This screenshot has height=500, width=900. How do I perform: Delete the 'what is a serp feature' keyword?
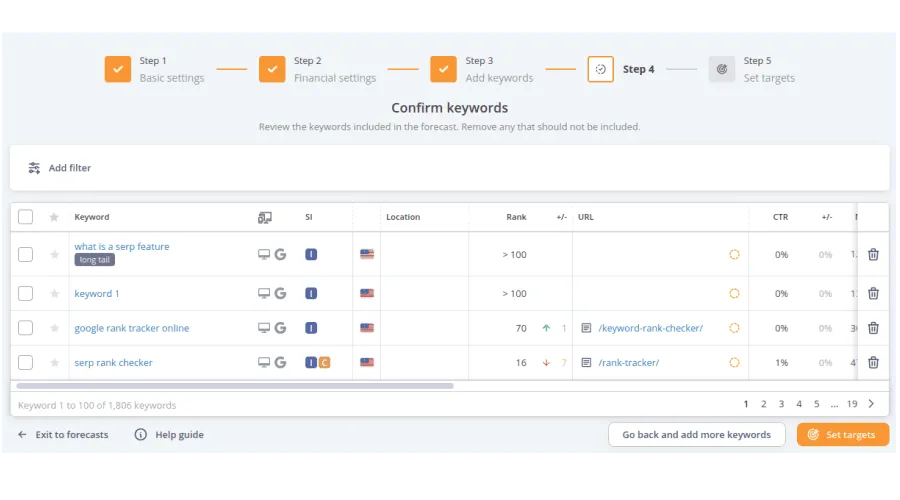[873, 255]
